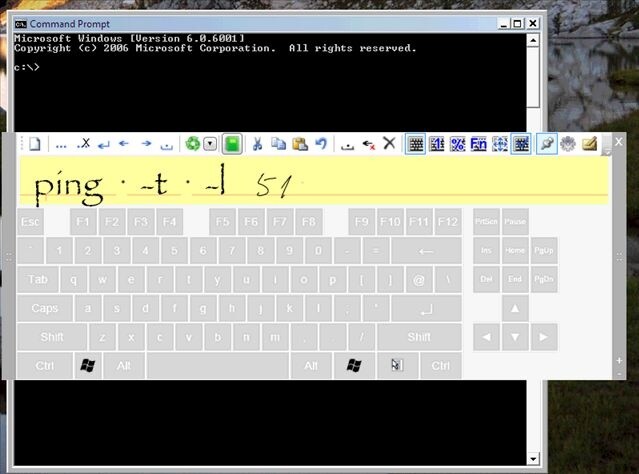Open the dropdown beside the recycle icon

point(210,144)
